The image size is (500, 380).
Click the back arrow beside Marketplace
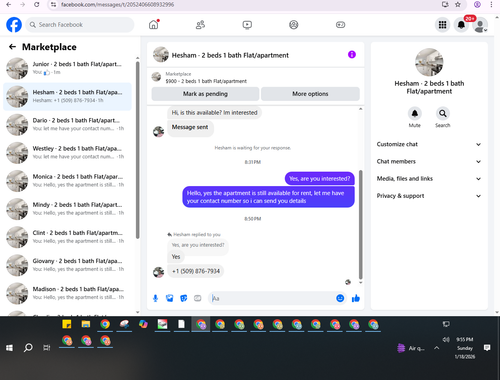pos(12,47)
